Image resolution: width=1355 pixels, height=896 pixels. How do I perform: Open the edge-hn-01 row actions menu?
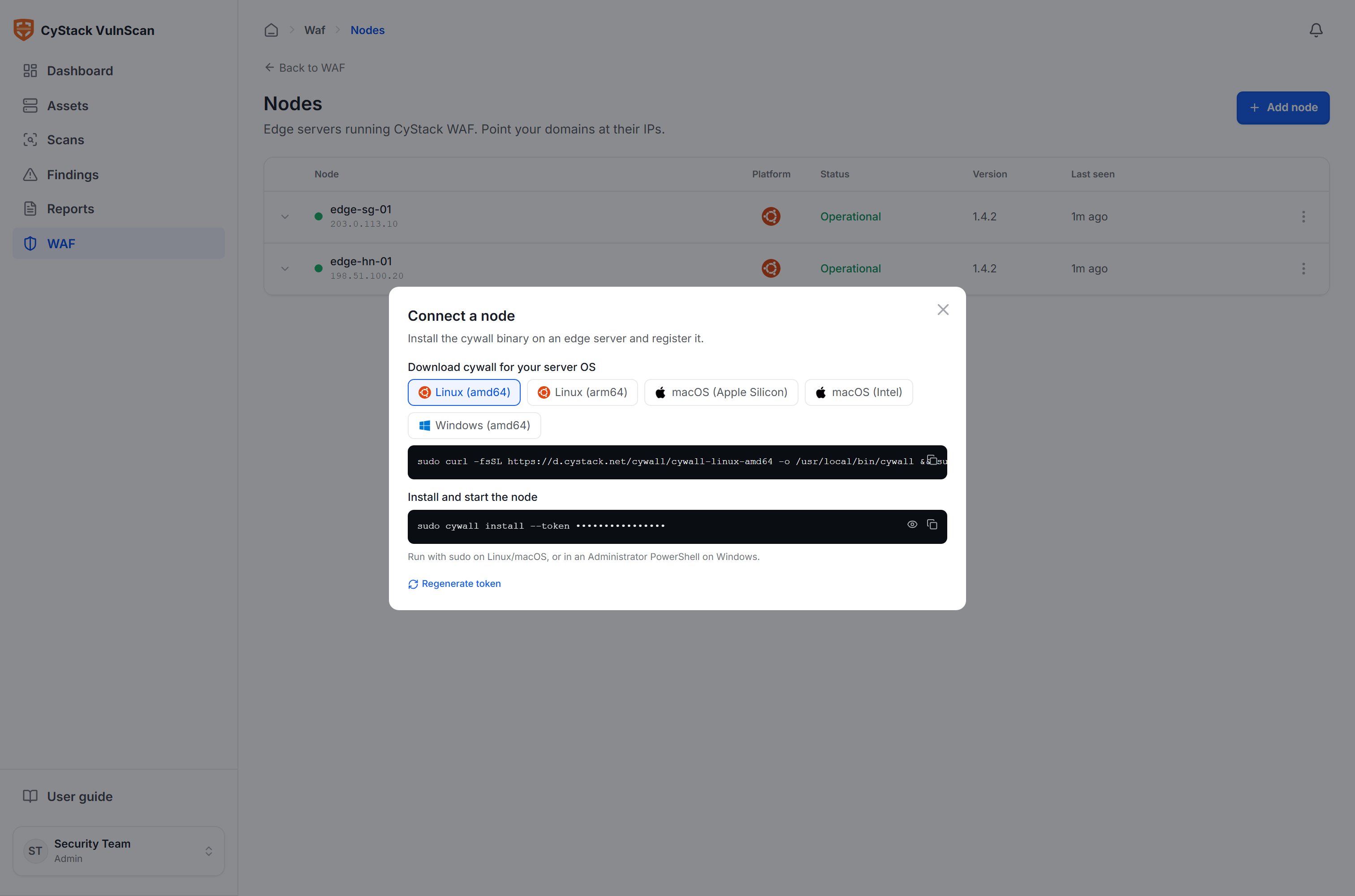[1303, 268]
